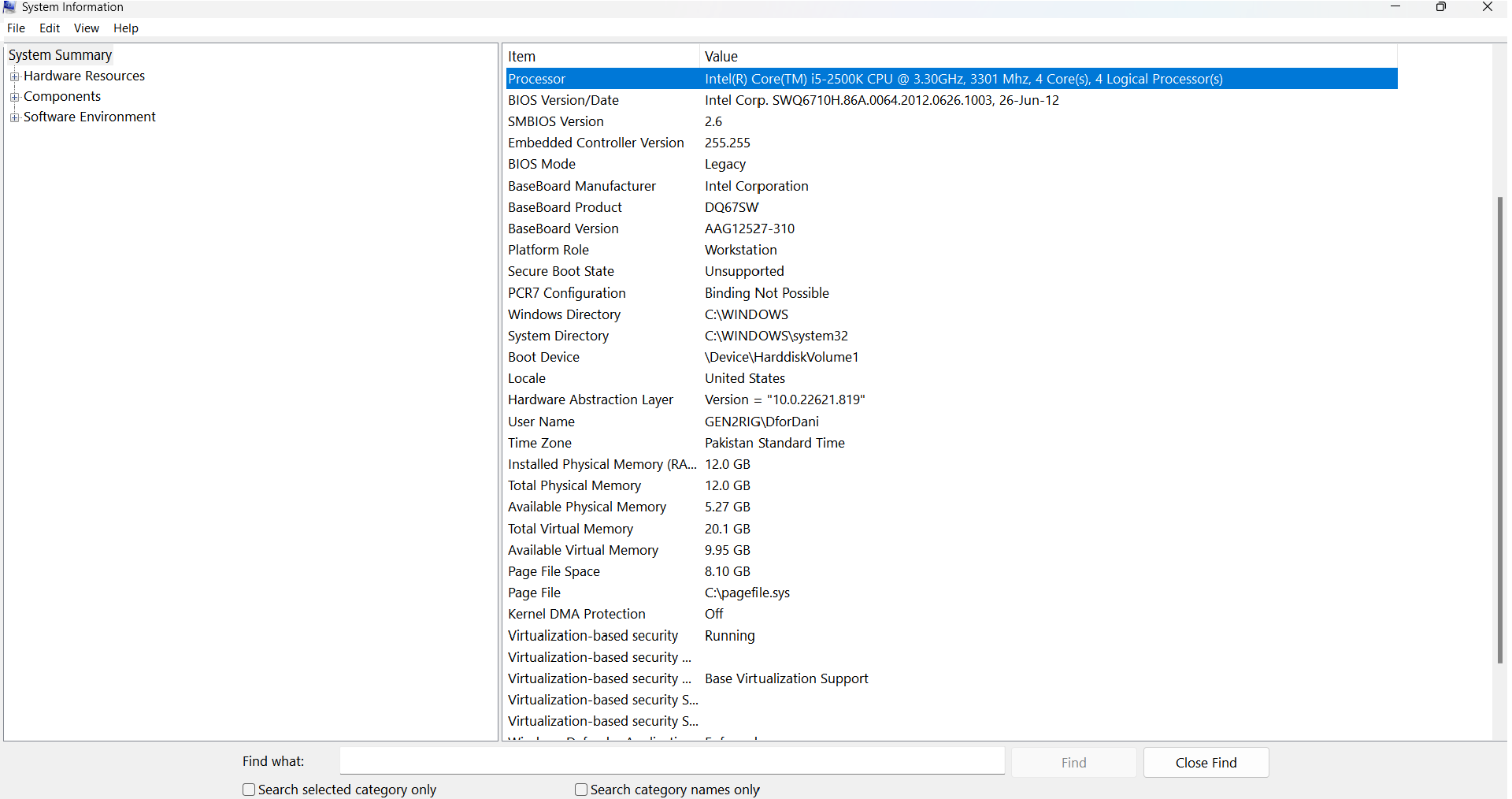Screen dimensions: 1512x799
Task: Select the BaseBoard Manufacturer row
Action: point(951,186)
